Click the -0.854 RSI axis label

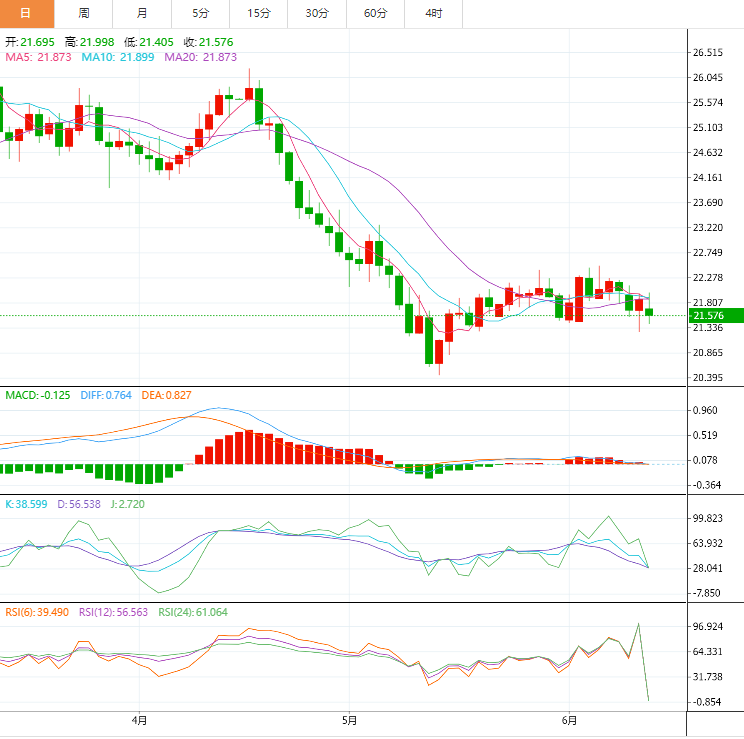click(707, 702)
